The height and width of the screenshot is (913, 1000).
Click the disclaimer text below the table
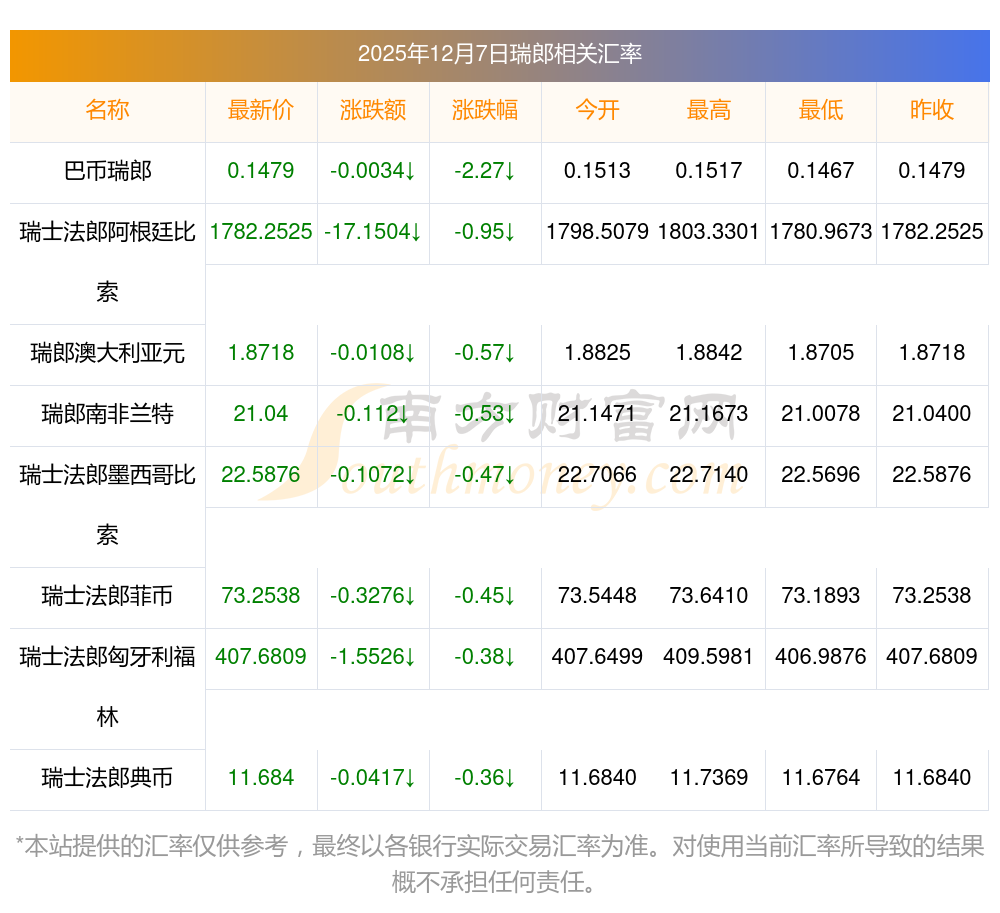(x=499, y=864)
